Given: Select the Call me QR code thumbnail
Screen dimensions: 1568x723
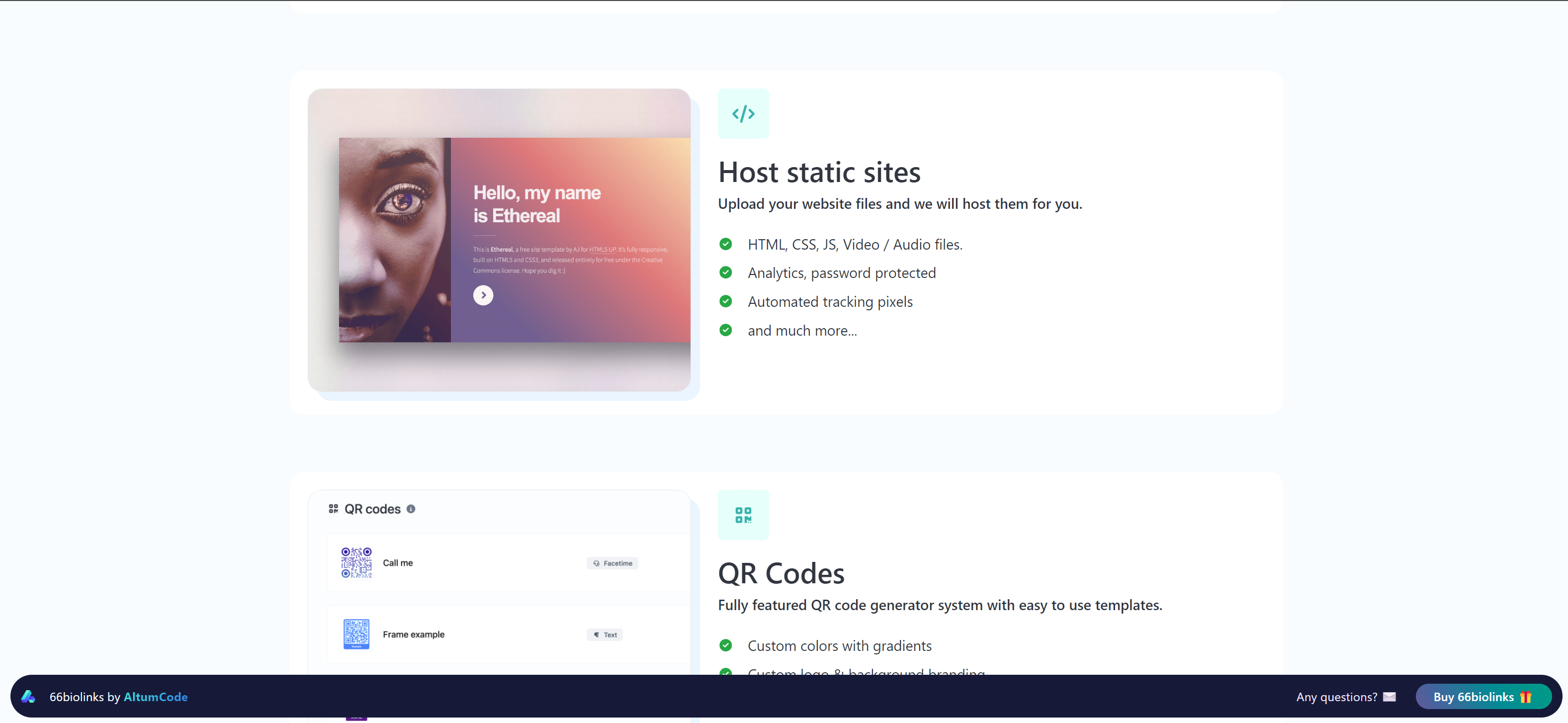Looking at the screenshot, I should (356, 563).
